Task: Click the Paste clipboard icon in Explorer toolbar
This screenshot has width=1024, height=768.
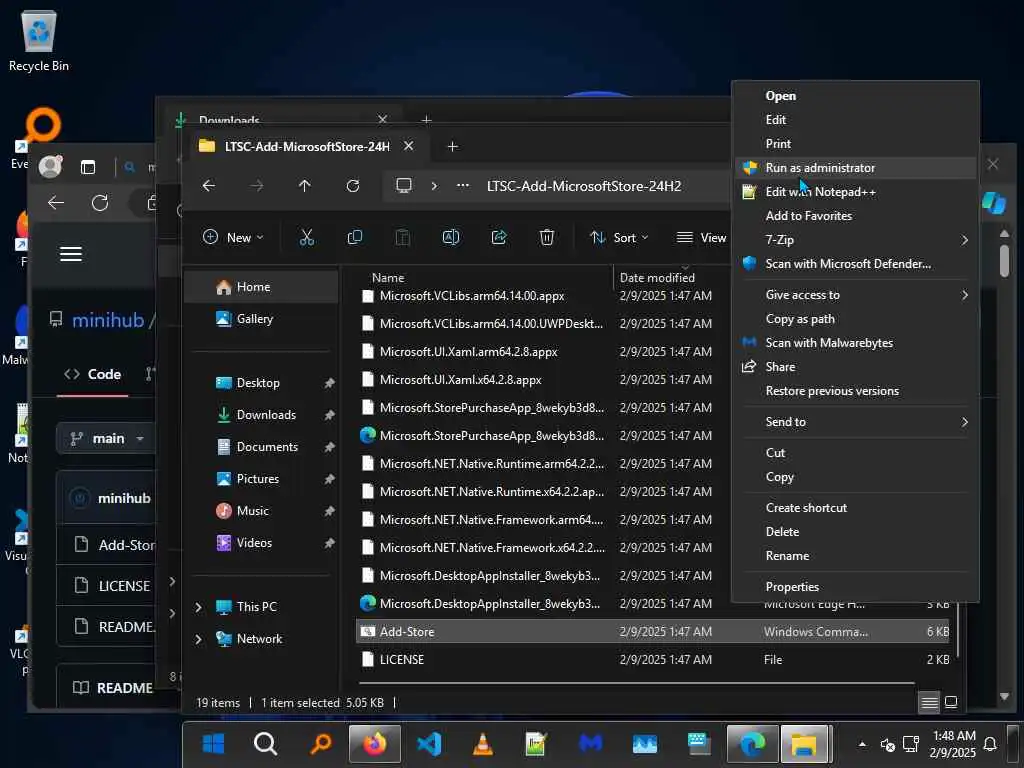Action: [403, 238]
